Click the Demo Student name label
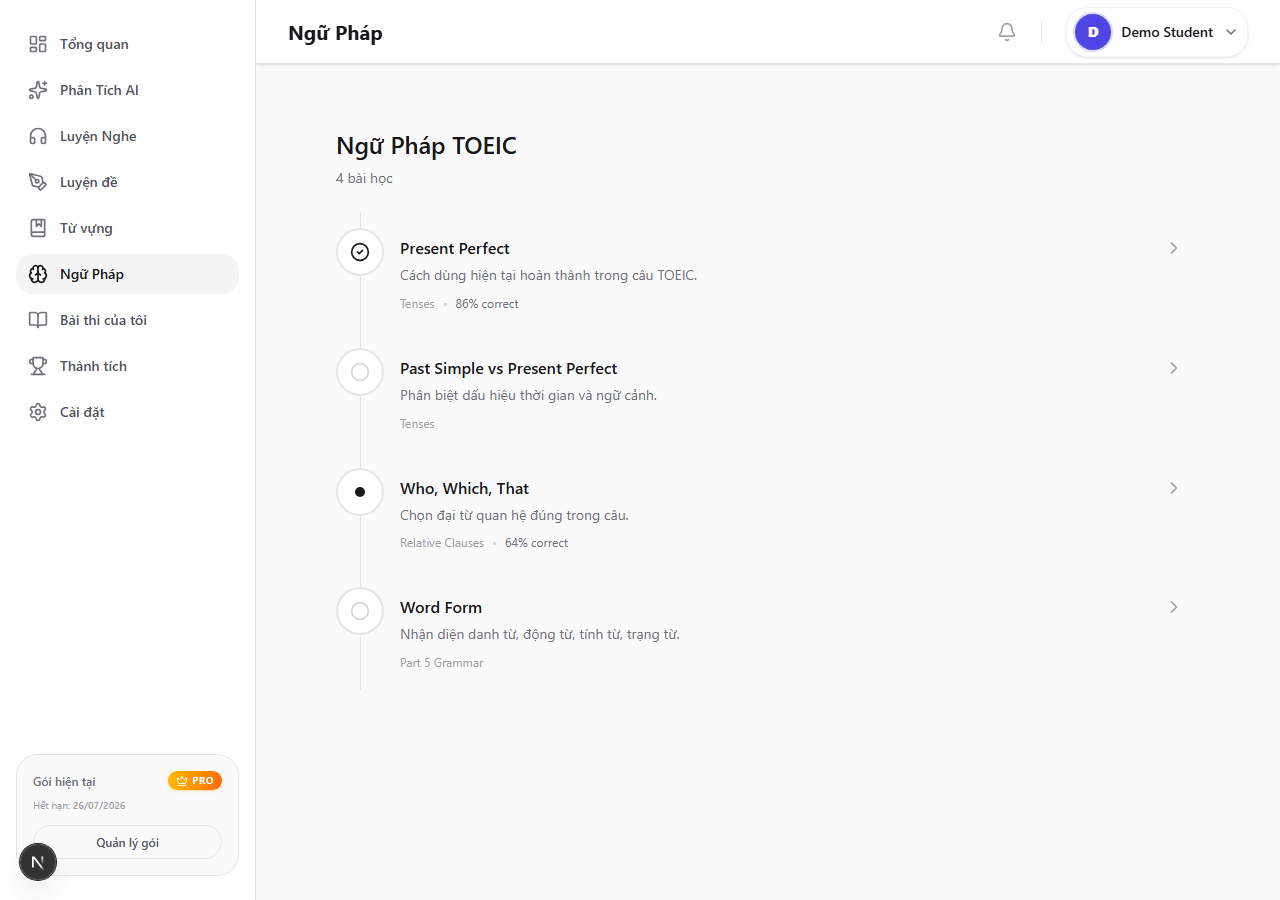1280x900 pixels. 1167,32
